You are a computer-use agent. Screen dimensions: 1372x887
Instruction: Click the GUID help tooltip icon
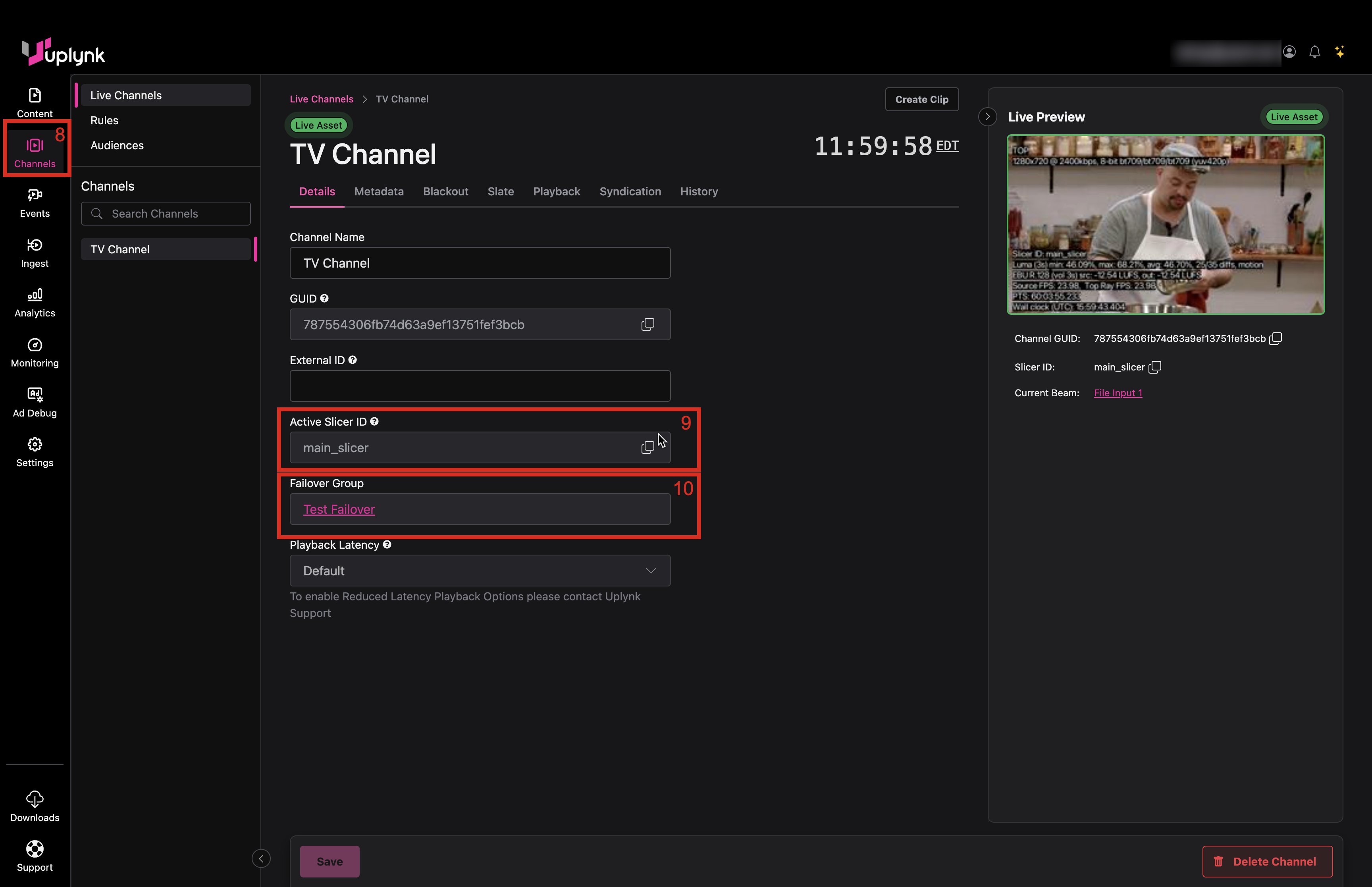(324, 298)
